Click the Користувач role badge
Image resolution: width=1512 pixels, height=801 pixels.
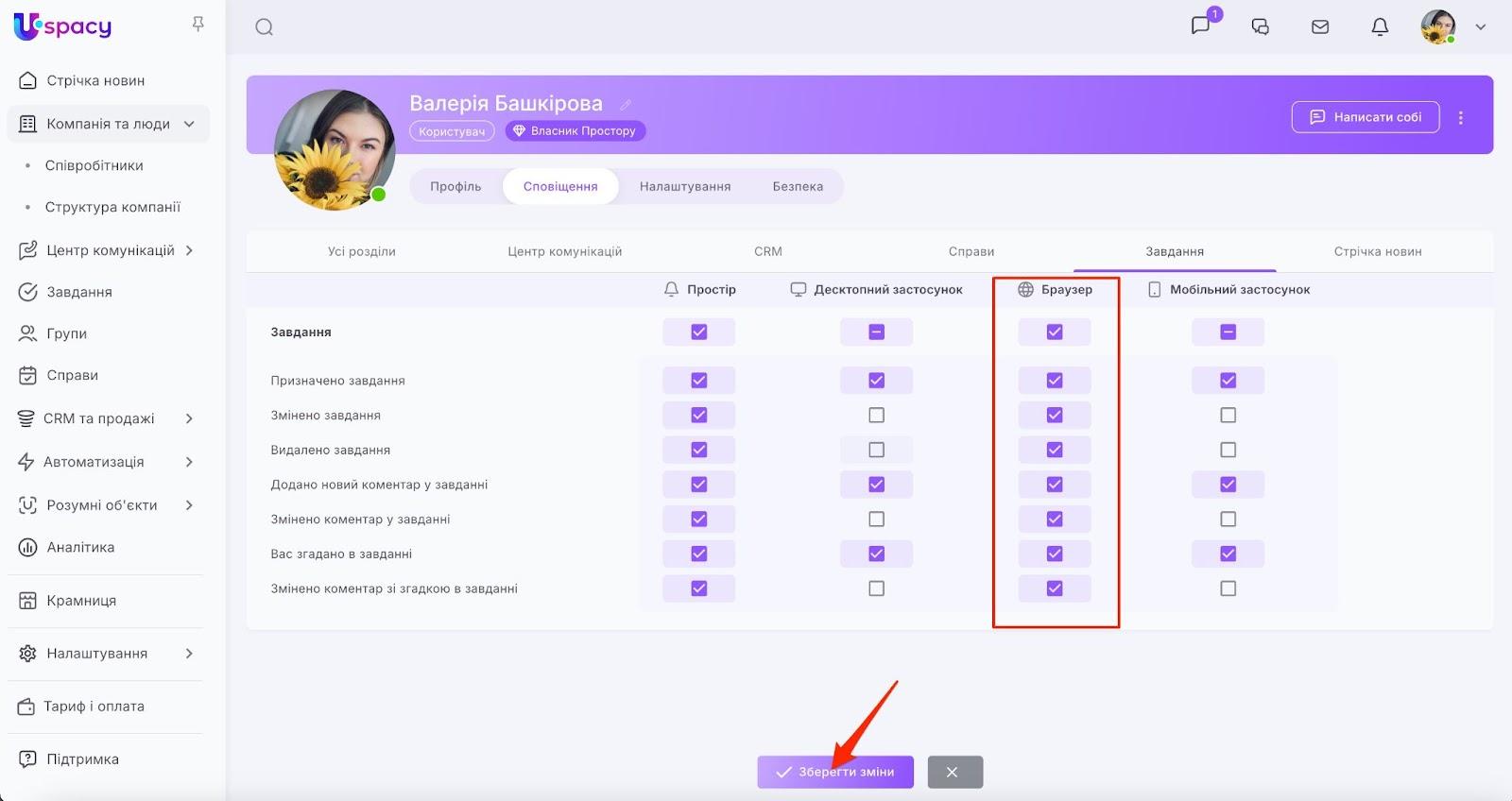[452, 131]
